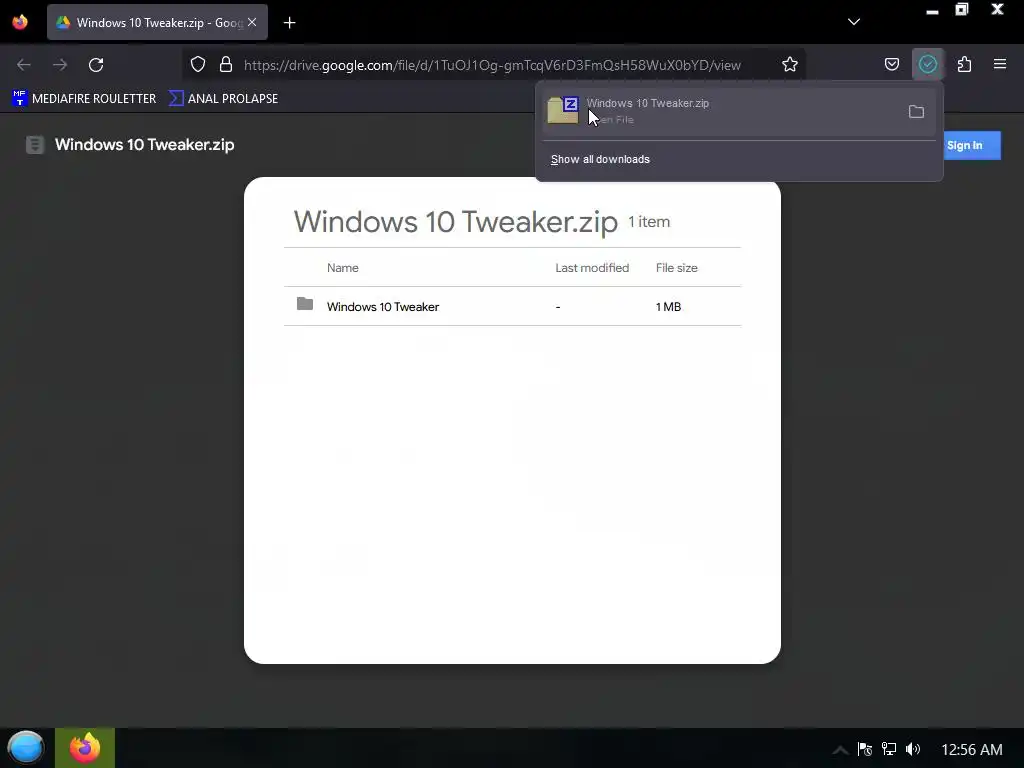
Task: Open the Save to Pocket icon
Action: point(891,64)
